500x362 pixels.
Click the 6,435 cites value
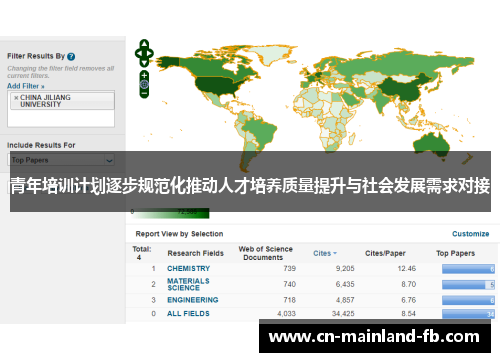coord(345,284)
